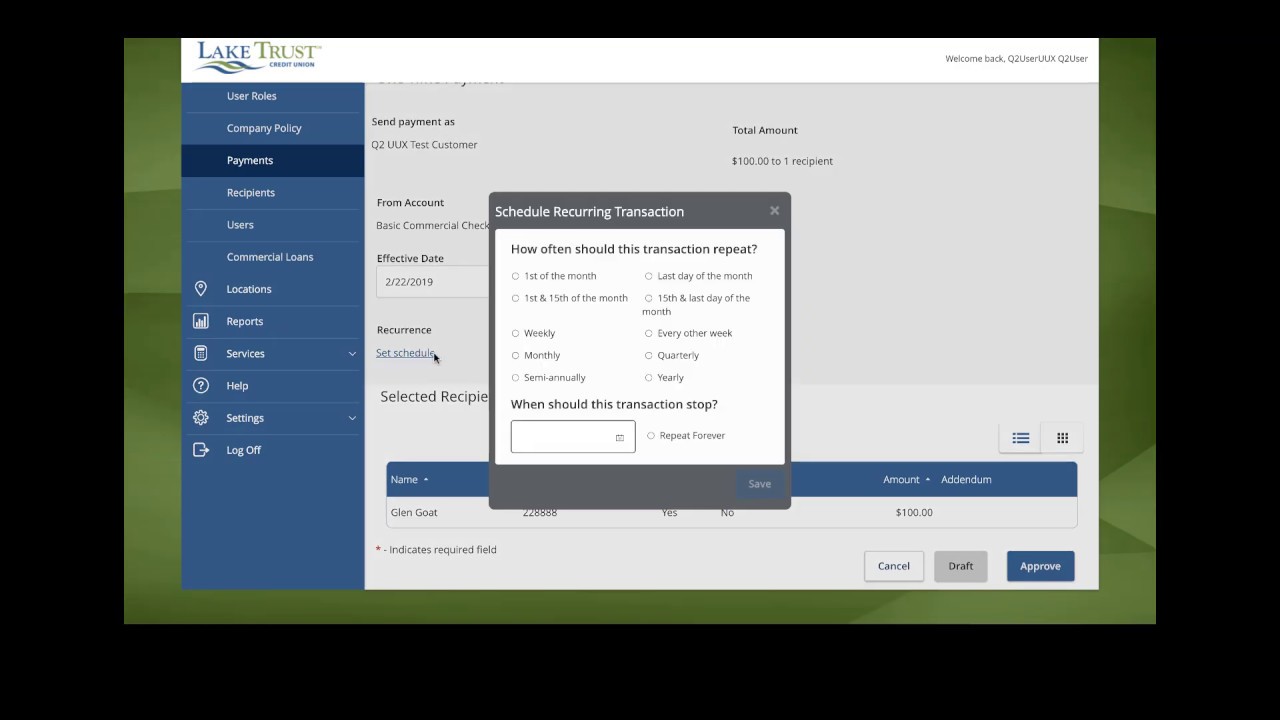This screenshot has width=1280, height=720.
Task: Click the Reports chart icon
Action: pyautogui.click(x=201, y=321)
